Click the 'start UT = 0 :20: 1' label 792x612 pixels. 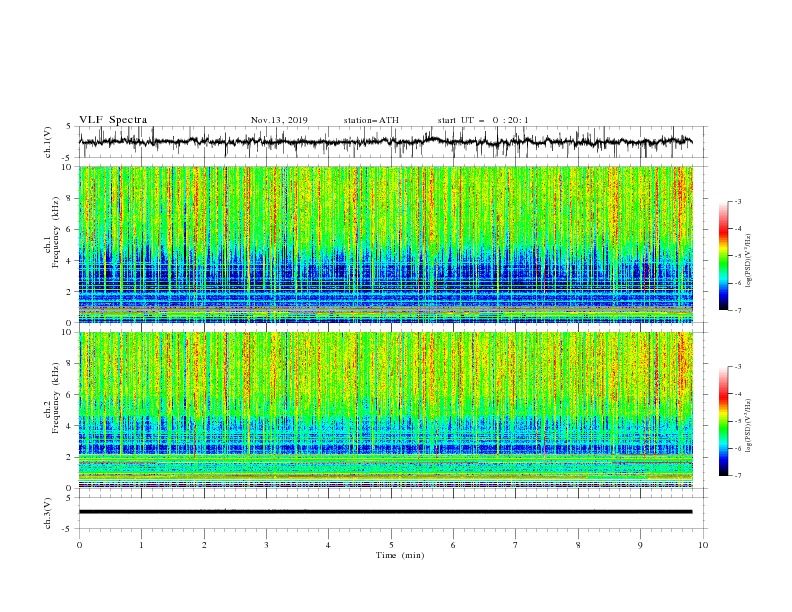point(483,120)
